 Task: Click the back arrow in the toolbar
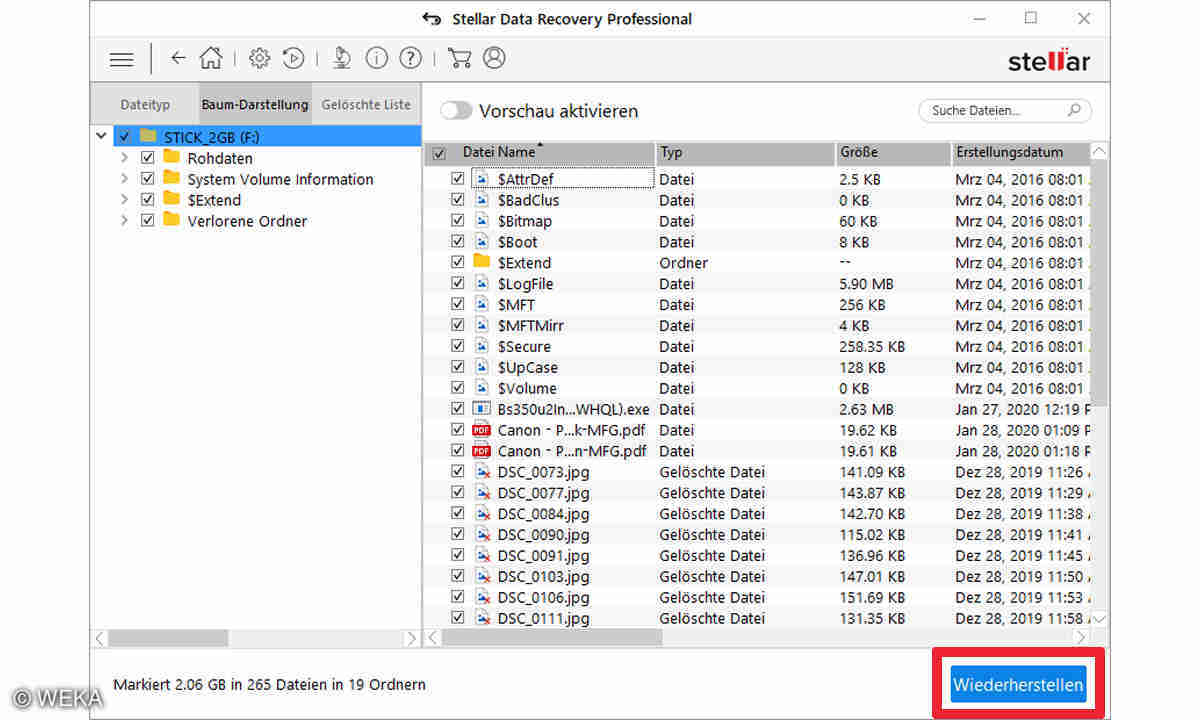click(x=177, y=58)
